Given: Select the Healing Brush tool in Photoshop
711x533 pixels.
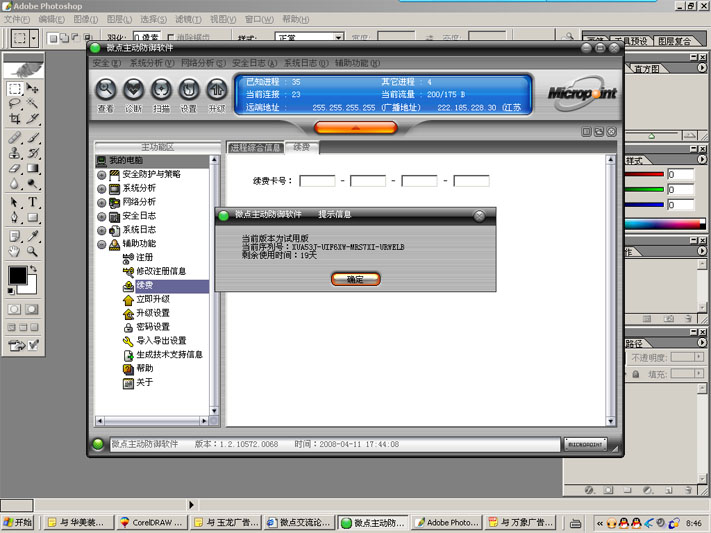Looking at the screenshot, I should [x=15, y=137].
